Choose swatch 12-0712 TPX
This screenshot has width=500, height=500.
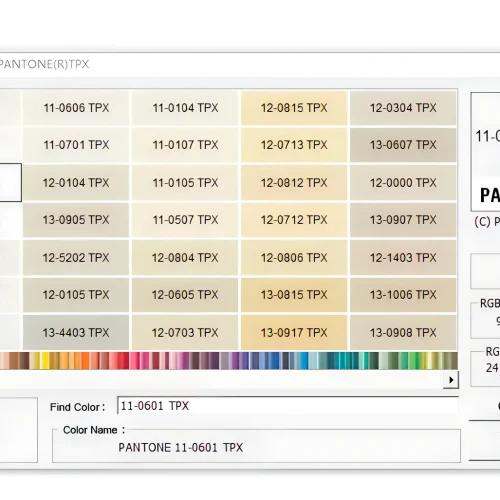tap(294, 220)
